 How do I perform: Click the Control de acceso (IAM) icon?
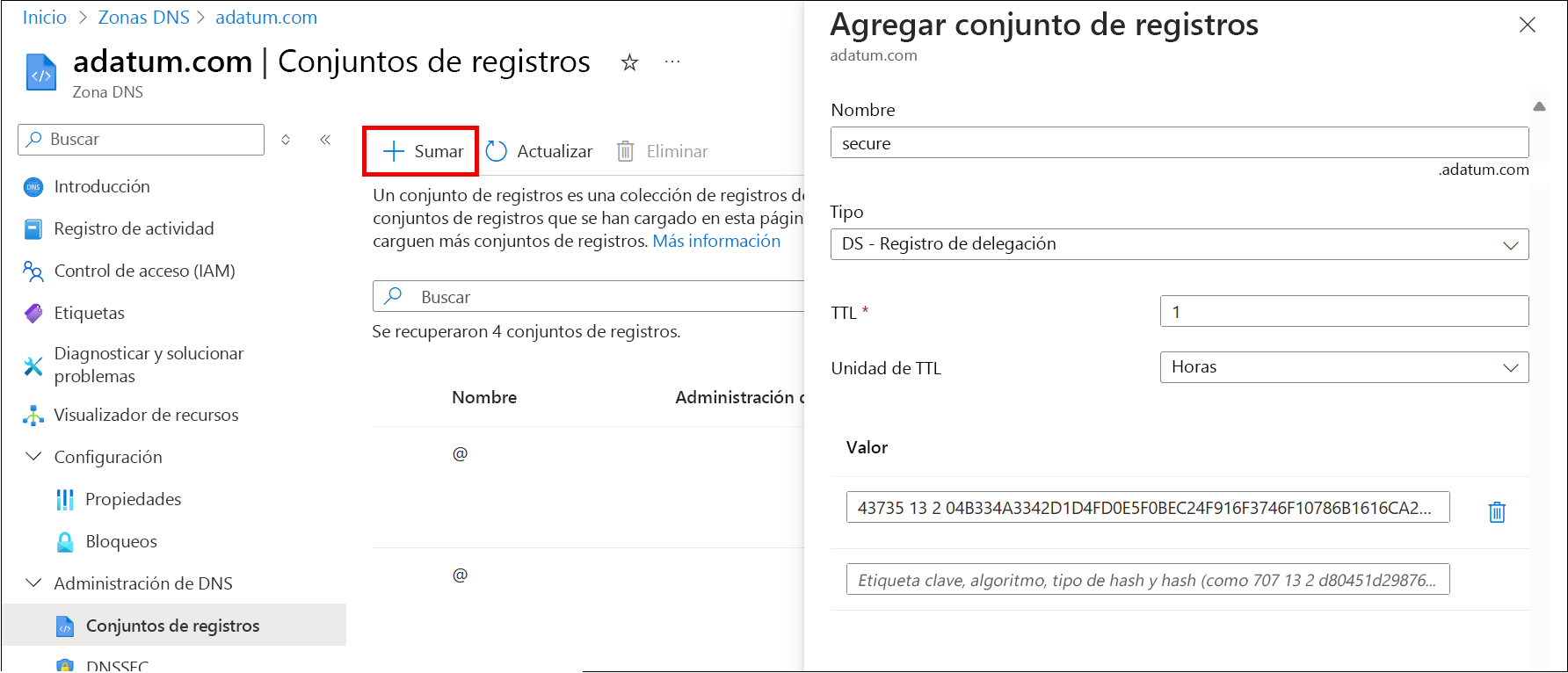(x=33, y=271)
